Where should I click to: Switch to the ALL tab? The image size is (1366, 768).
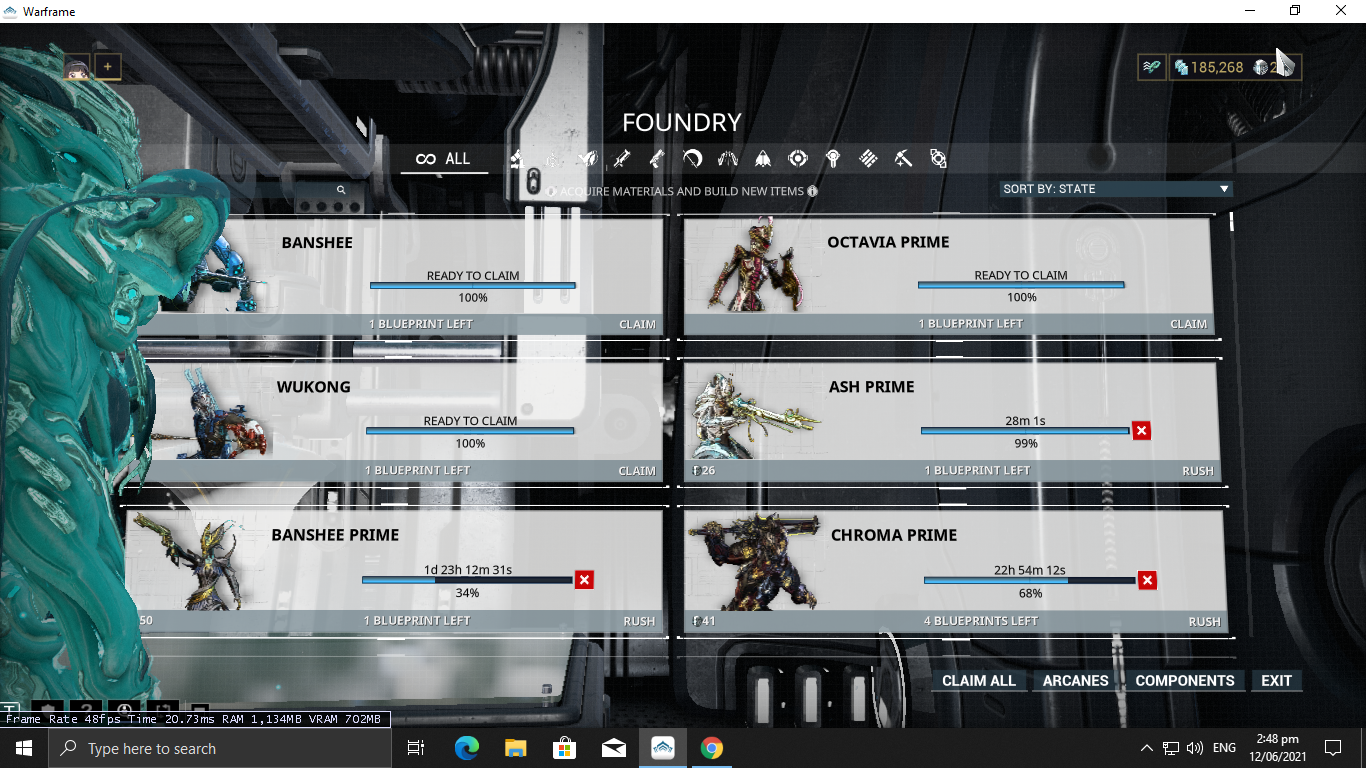coord(444,159)
